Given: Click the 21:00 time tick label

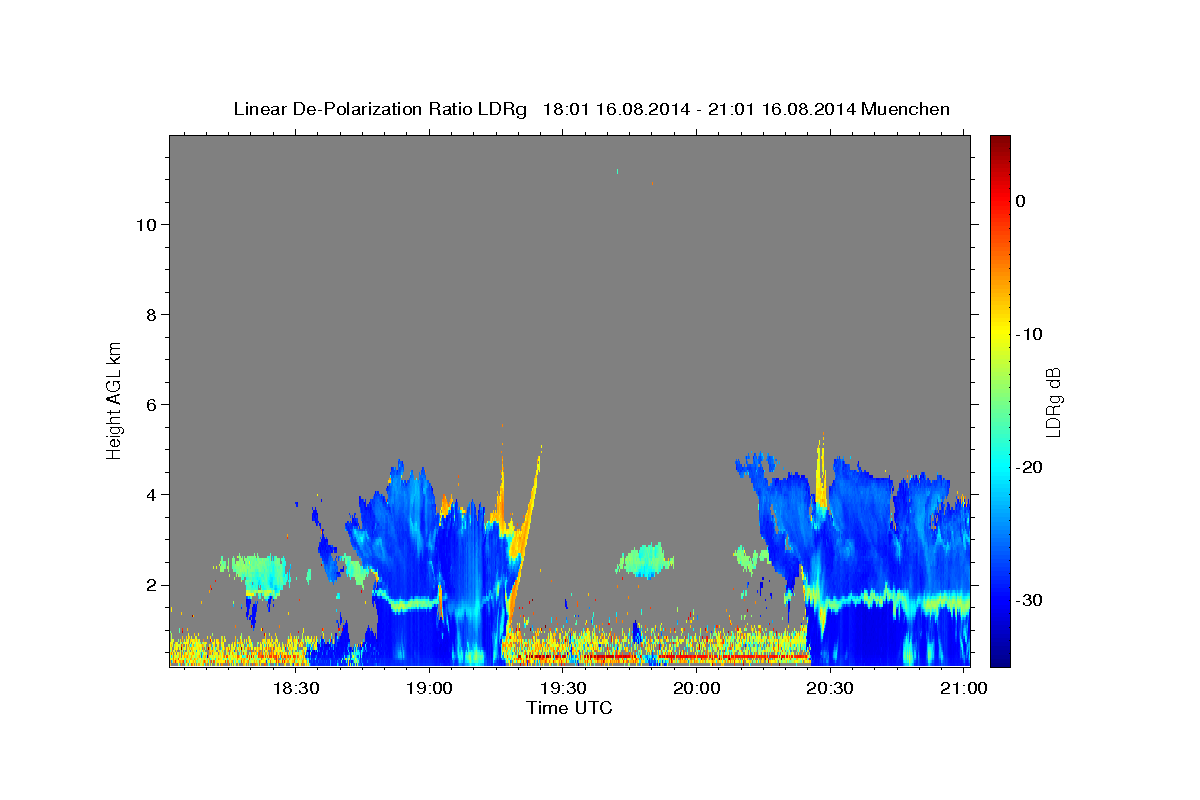Looking at the screenshot, I should click(963, 688).
